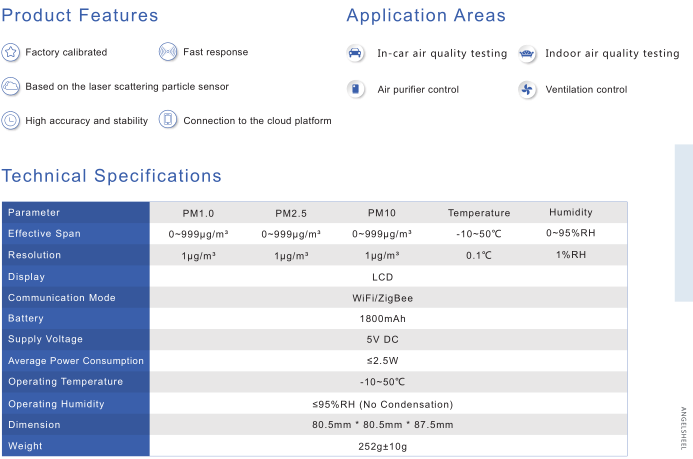This screenshot has width=693, height=459.
Task: Click the ≤2.5W power value
Action: tap(383, 361)
